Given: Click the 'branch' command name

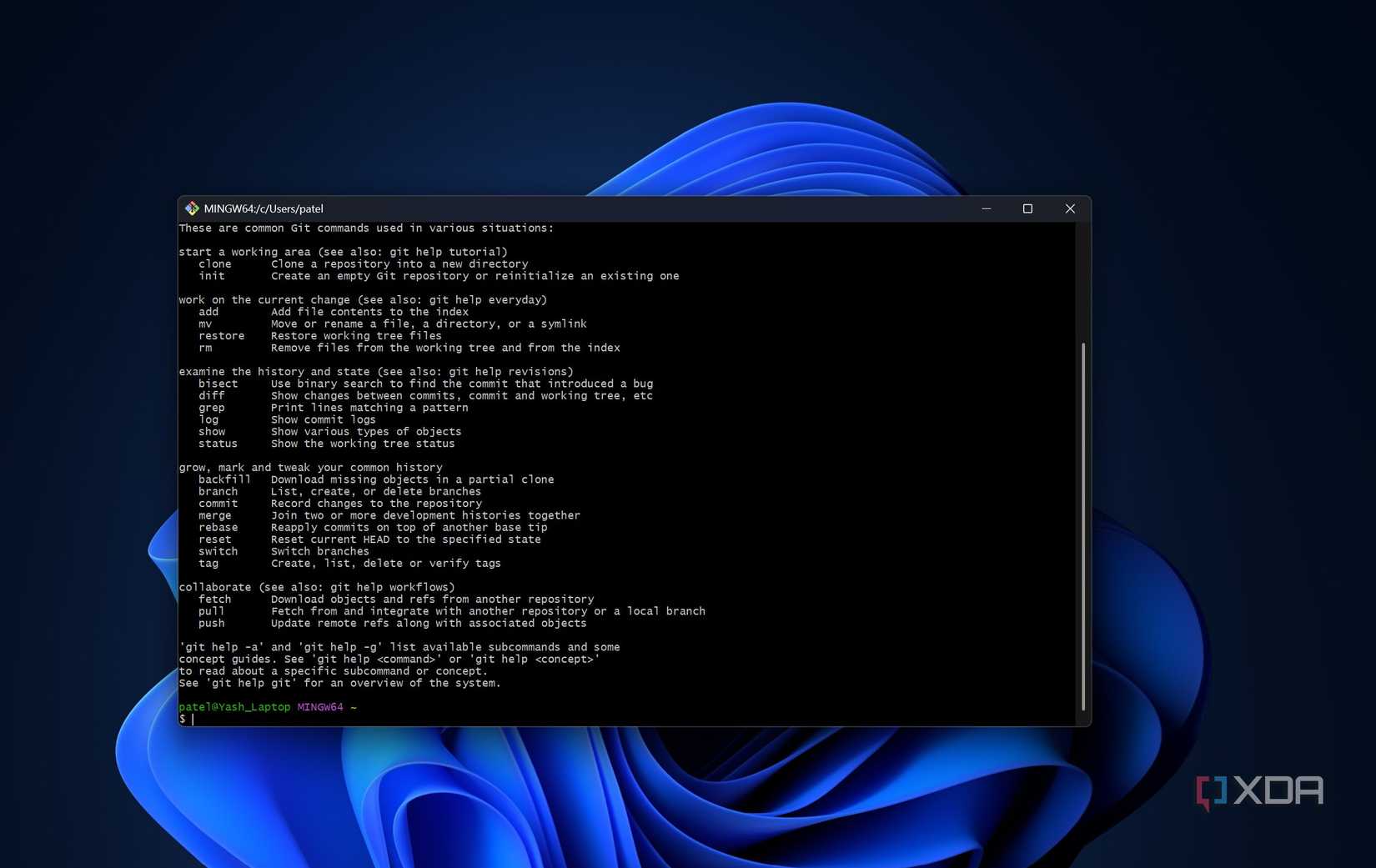Looking at the screenshot, I should tap(218, 492).
